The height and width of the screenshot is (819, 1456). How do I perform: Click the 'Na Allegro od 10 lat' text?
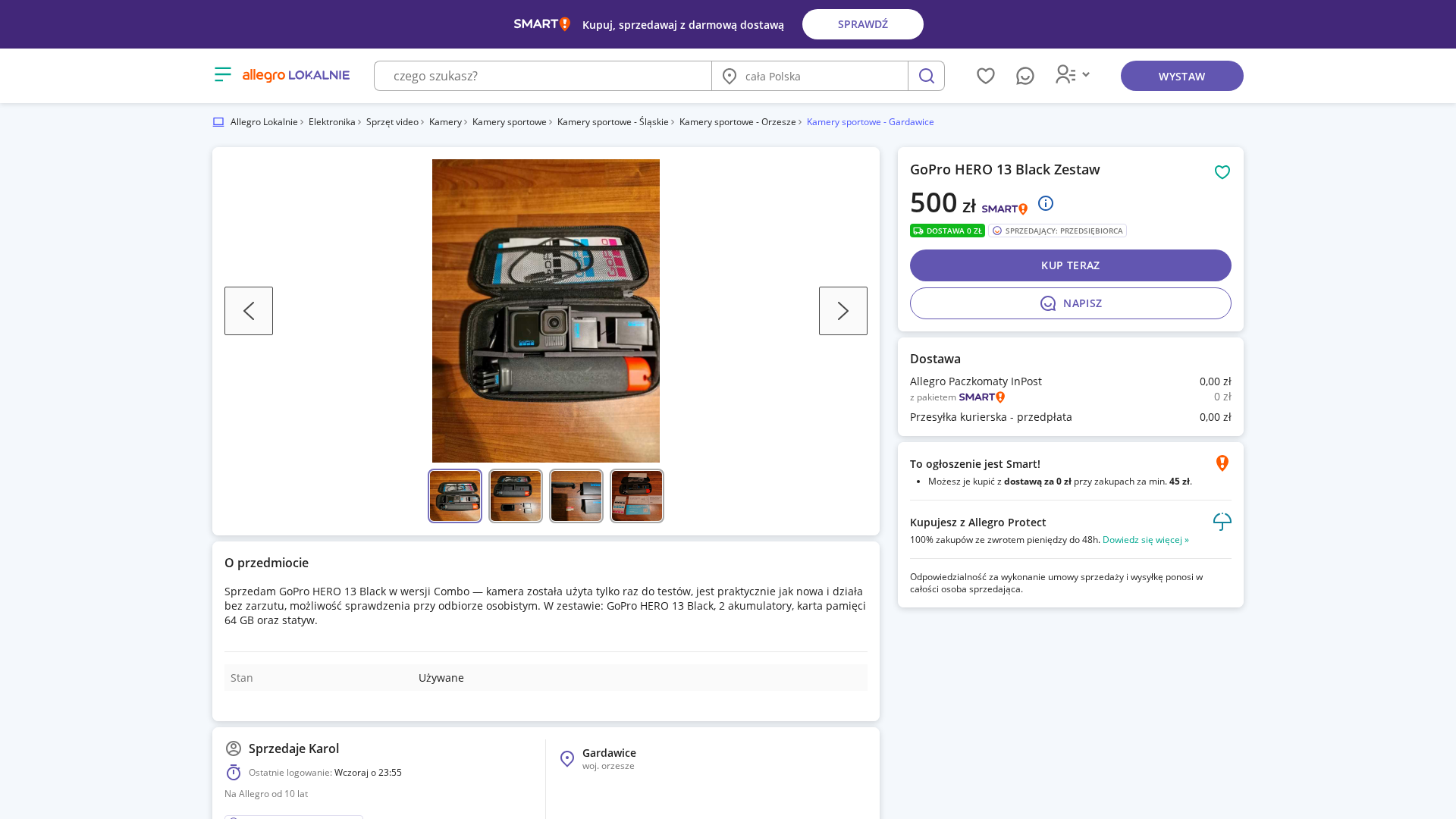266,794
